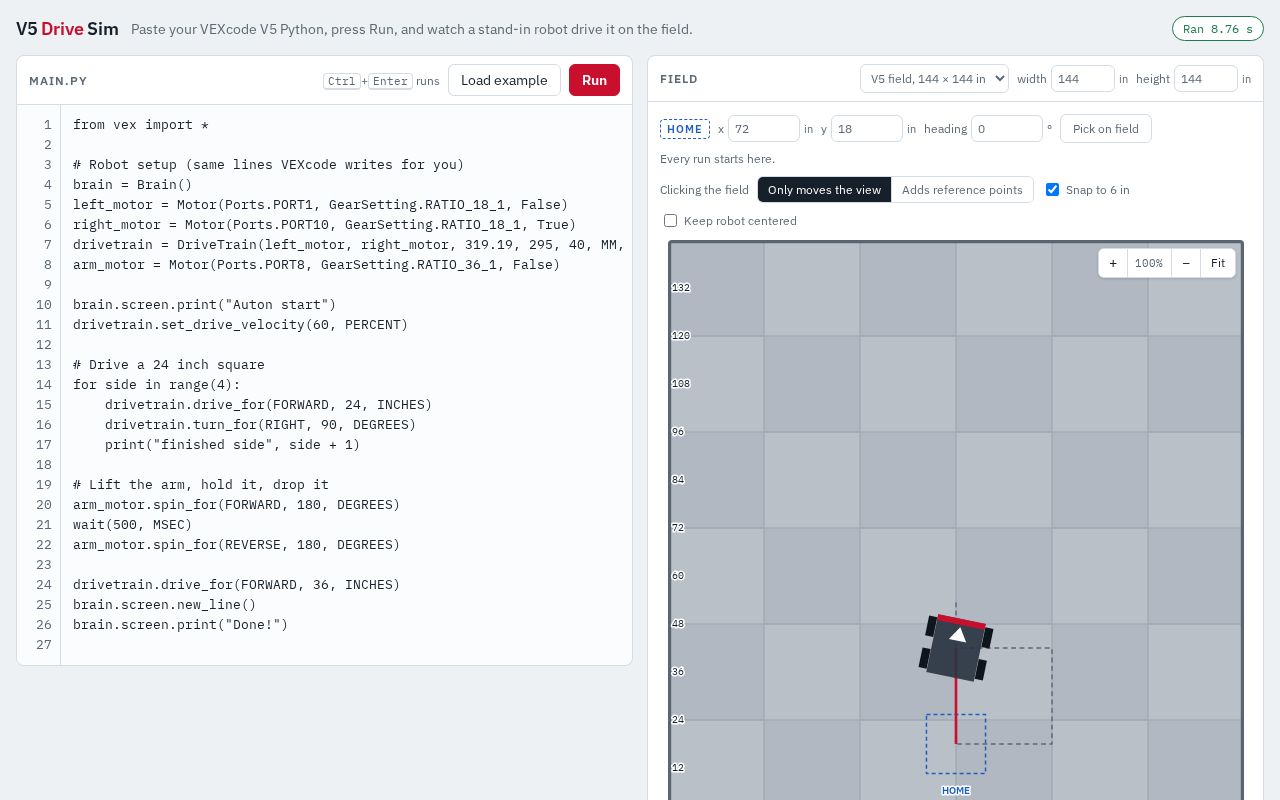
Task: Click the set_drive_velocity code line
Action: coord(241,325)
